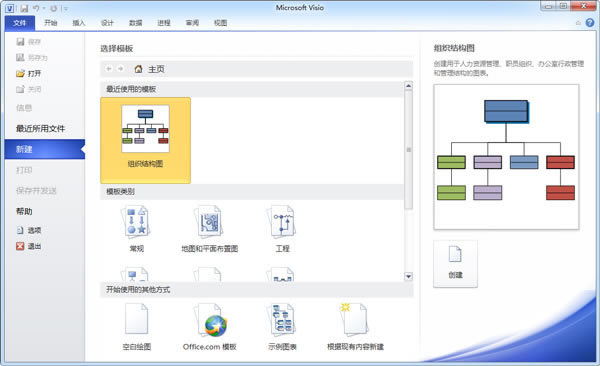Open the 工程 template category
600x366 pixels.
(x=282, y=229)
